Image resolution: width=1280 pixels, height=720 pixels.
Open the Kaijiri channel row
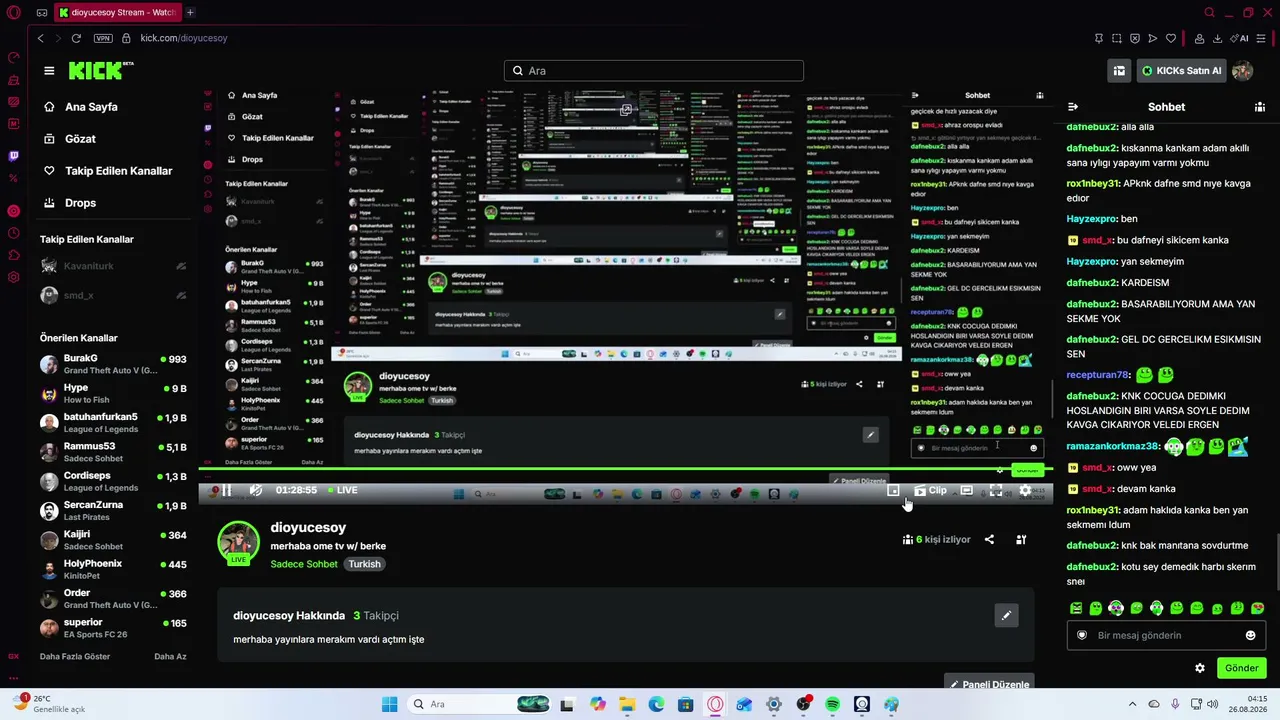[114, 540]
